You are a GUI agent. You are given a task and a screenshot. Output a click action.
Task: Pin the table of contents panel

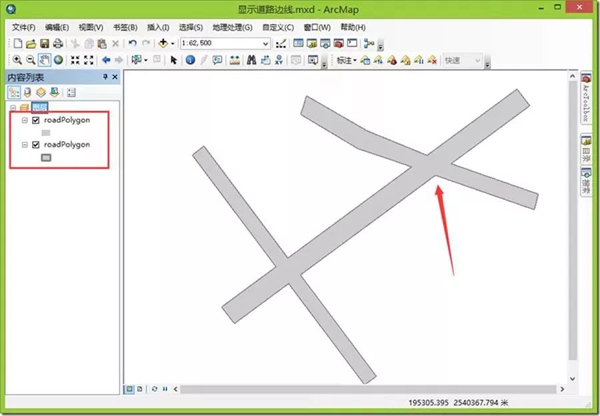click(105, 77)
